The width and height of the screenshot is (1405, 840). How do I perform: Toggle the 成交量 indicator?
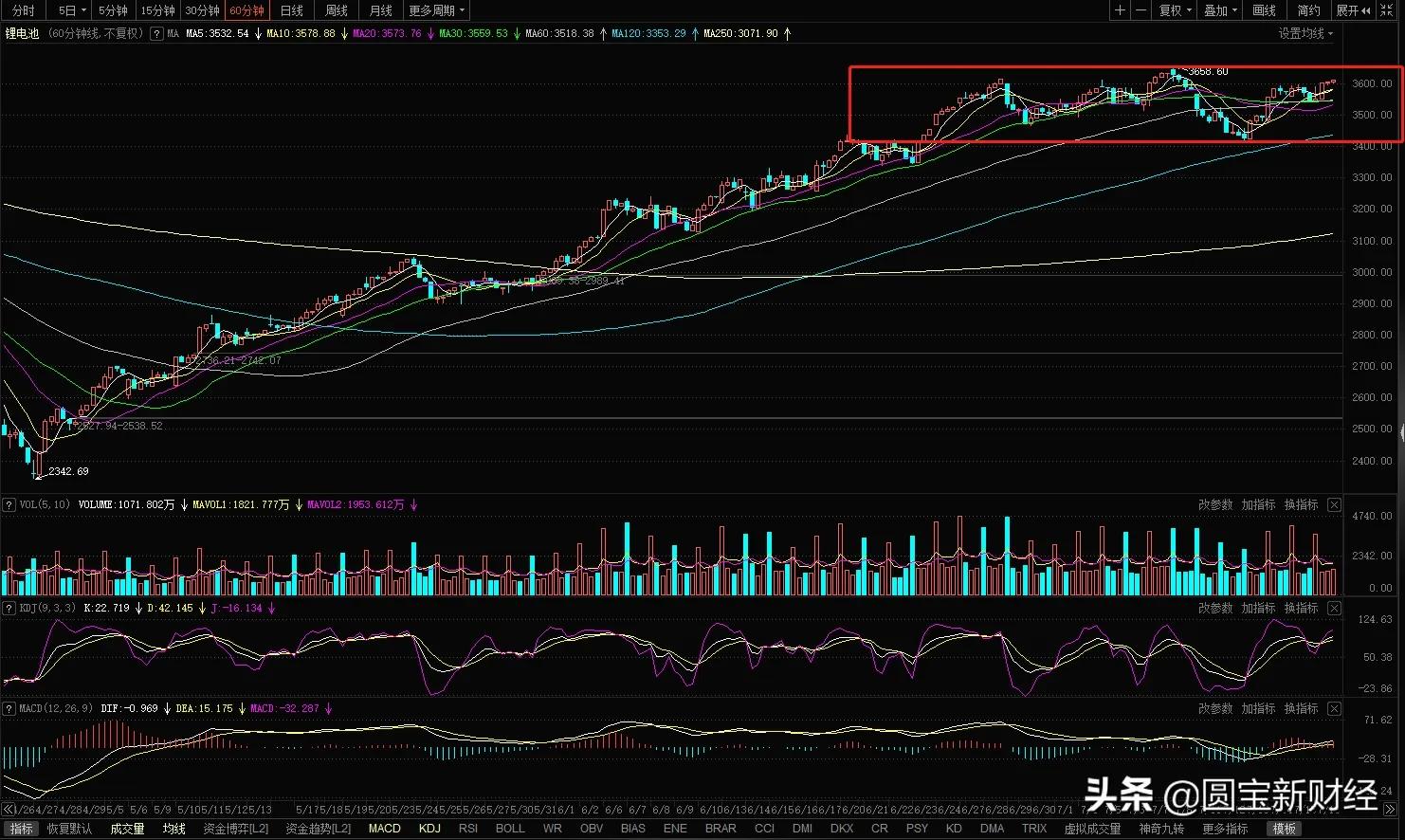pos(127,829)
